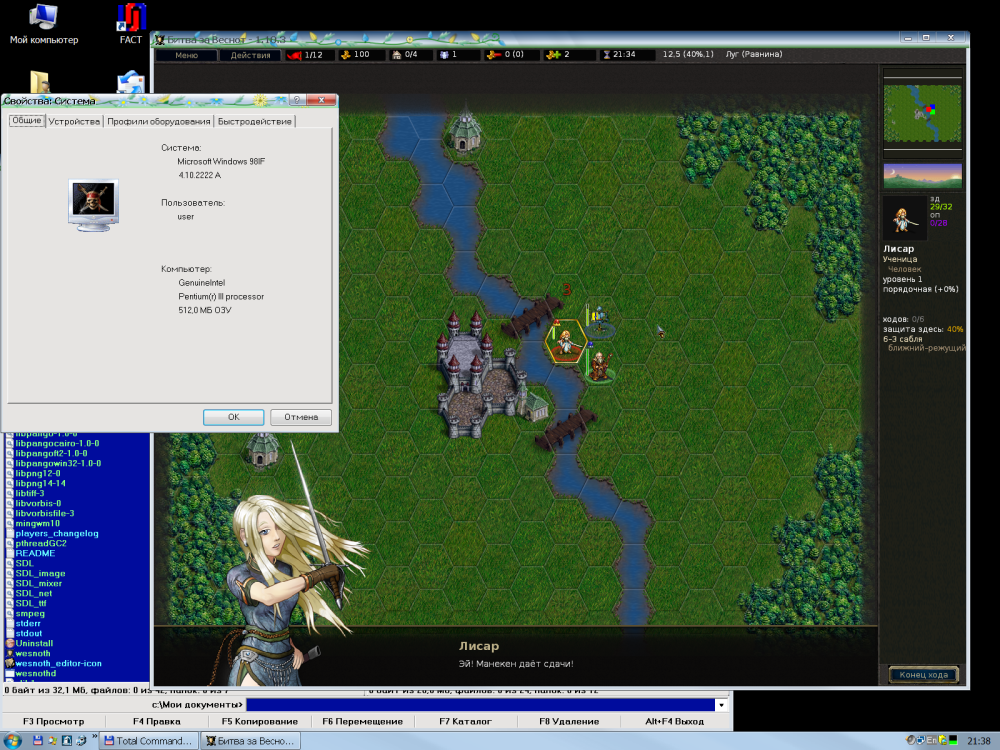Open the Быстродействие tab
Viewport: 1000px width, 750px height.
click(x=254, y=121)
